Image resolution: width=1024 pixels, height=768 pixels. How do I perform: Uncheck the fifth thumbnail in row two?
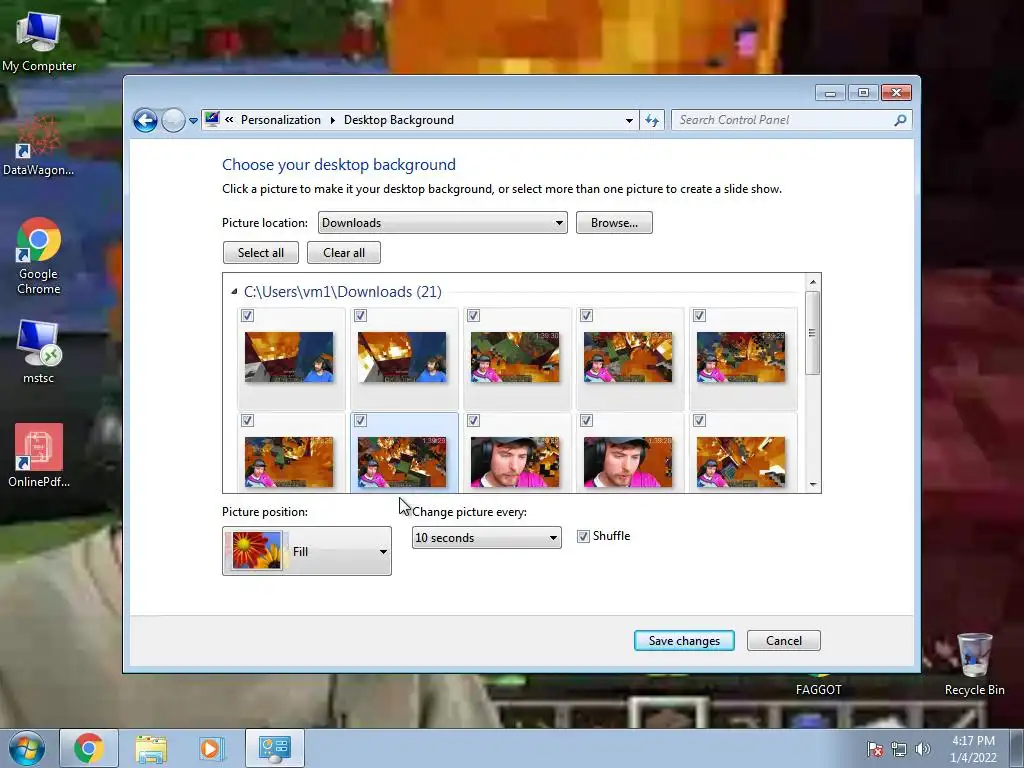tap(699, 421)
